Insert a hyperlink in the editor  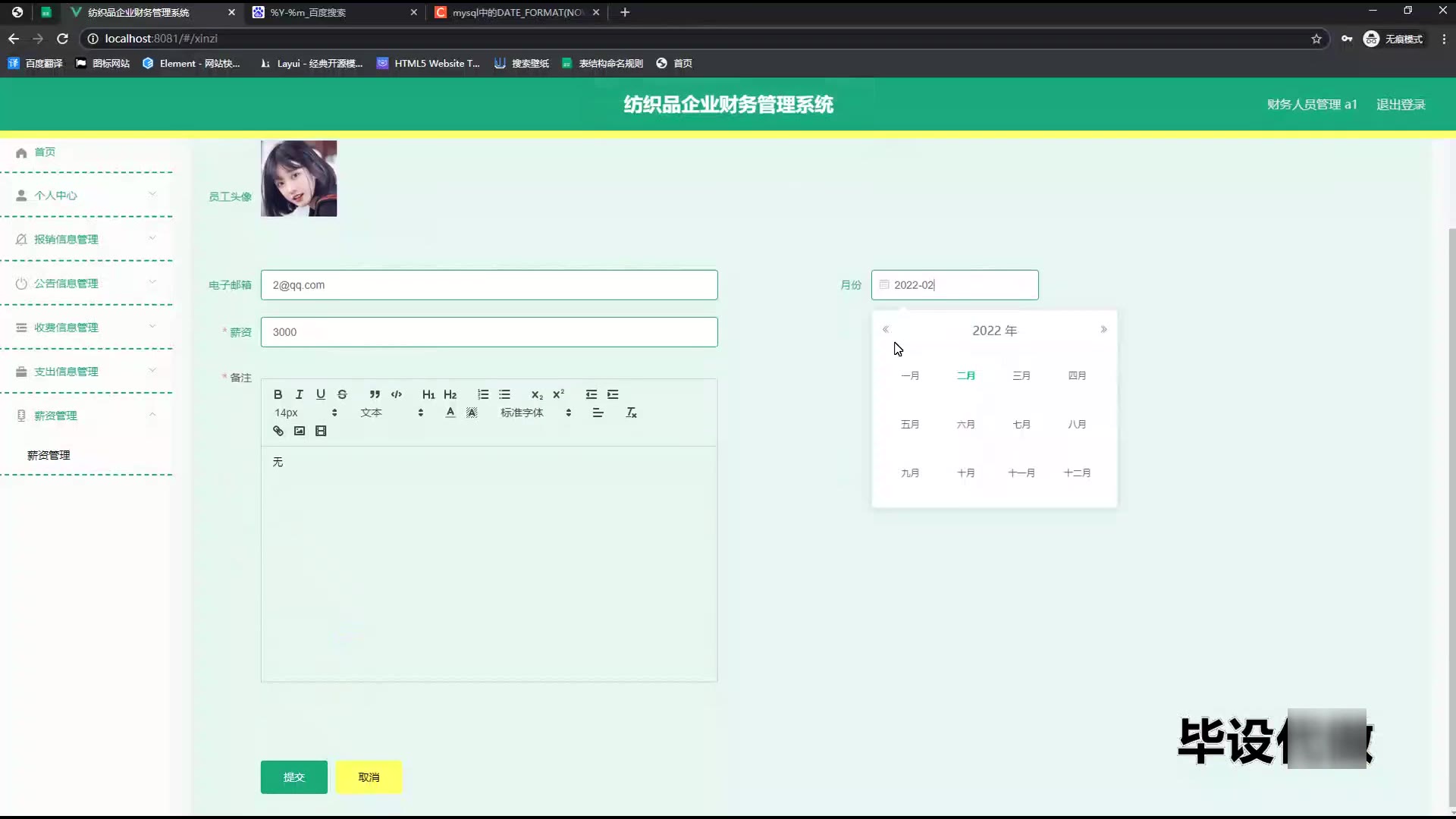(278, 431)
